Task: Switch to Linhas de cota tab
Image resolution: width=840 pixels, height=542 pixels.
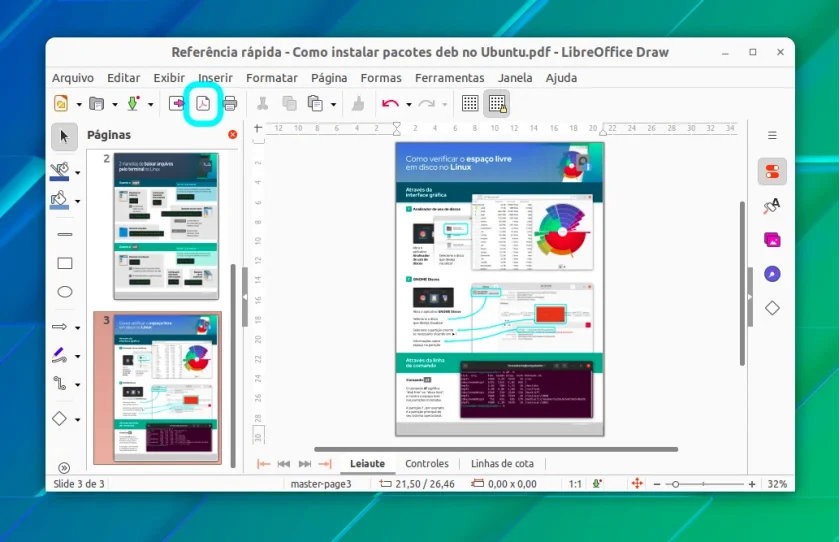Action: pos(502,464)
